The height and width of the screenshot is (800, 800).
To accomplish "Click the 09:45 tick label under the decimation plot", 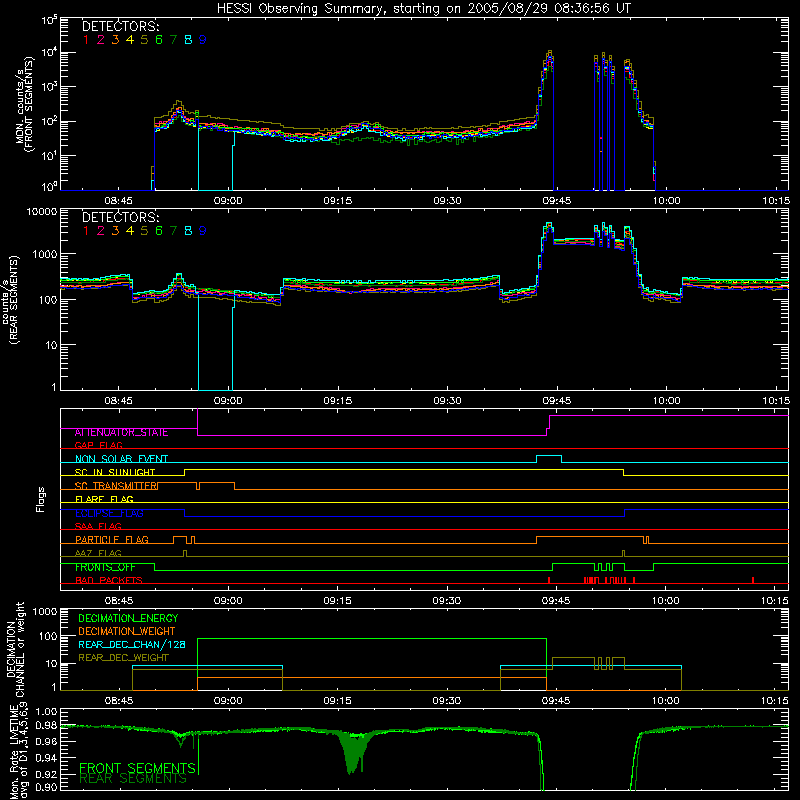I will coord(556,701).
